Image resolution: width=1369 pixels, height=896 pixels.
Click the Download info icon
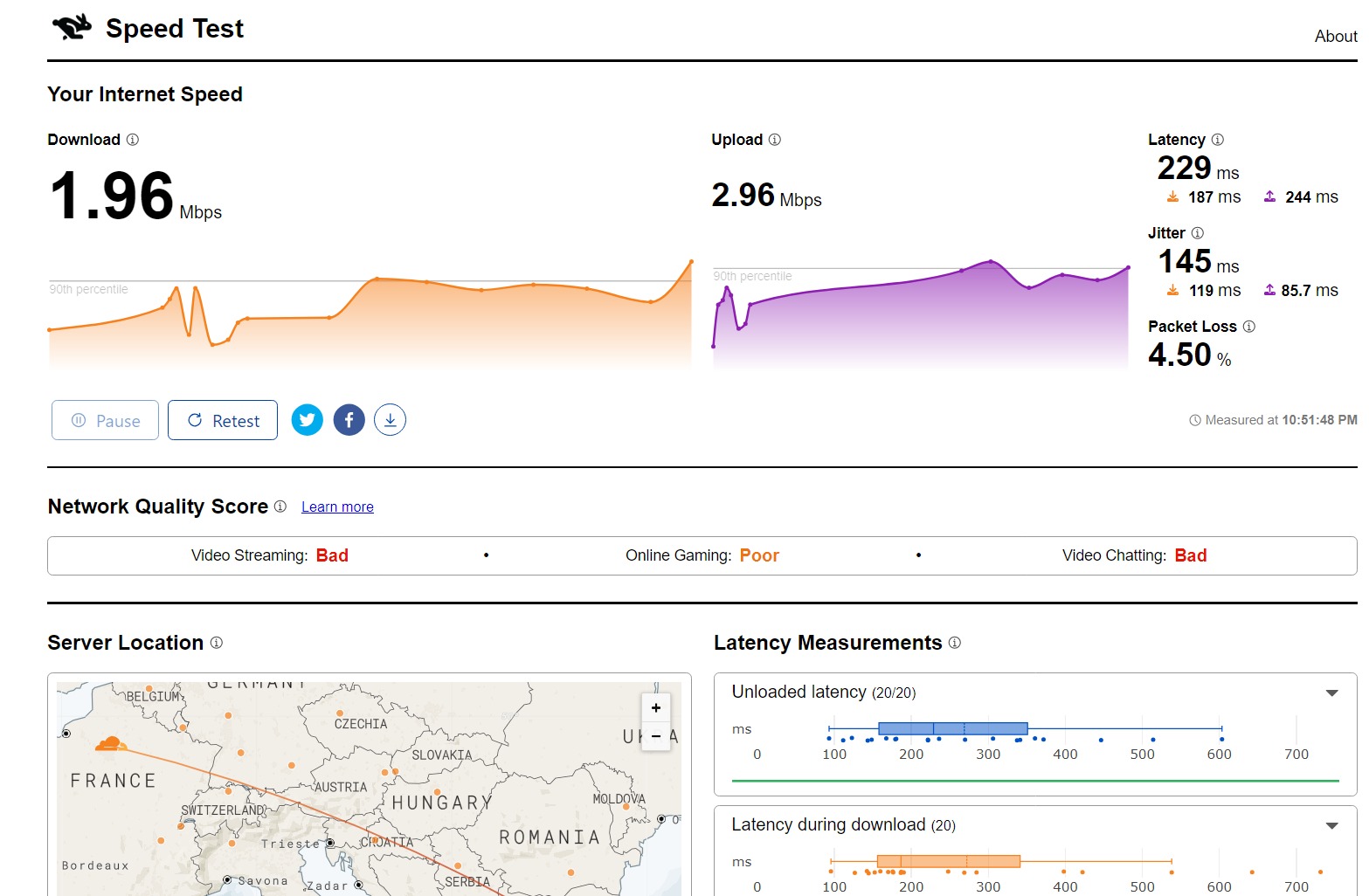(x=133, y=140)
